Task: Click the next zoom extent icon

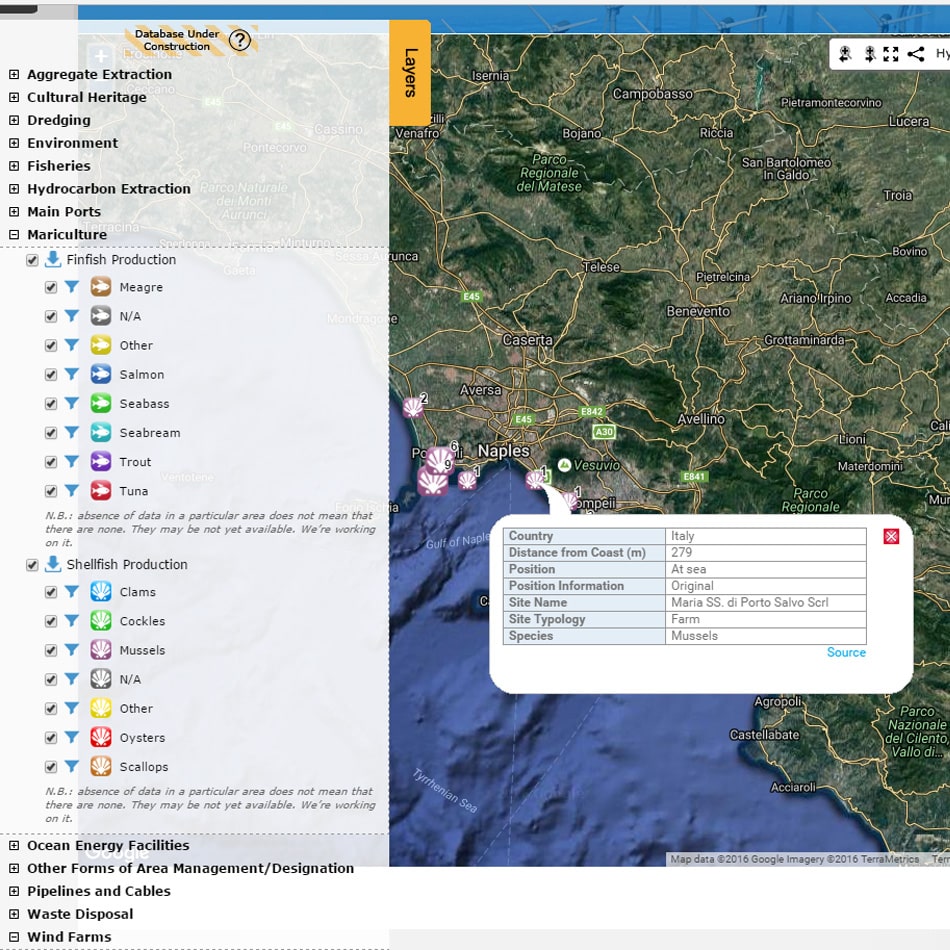Action: [x=869, y=54]
